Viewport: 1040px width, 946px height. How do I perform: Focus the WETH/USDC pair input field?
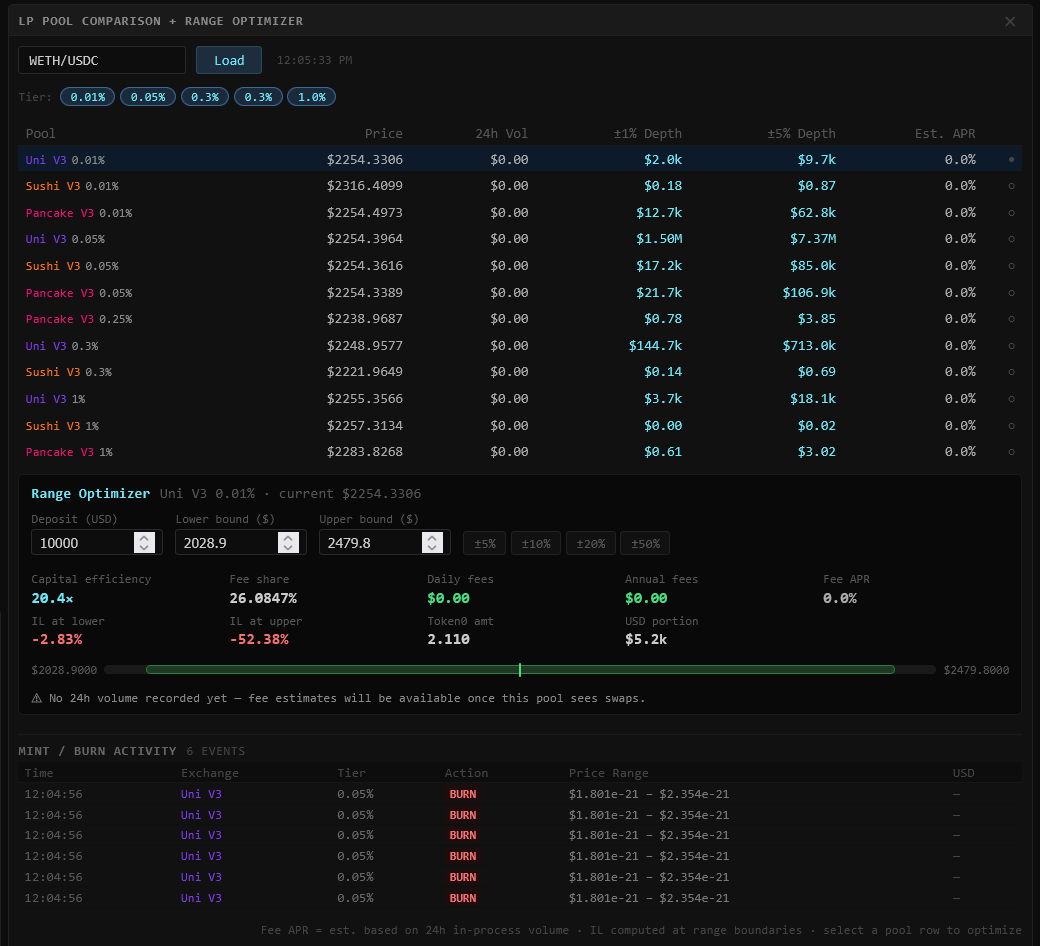(x=101, y=60)
